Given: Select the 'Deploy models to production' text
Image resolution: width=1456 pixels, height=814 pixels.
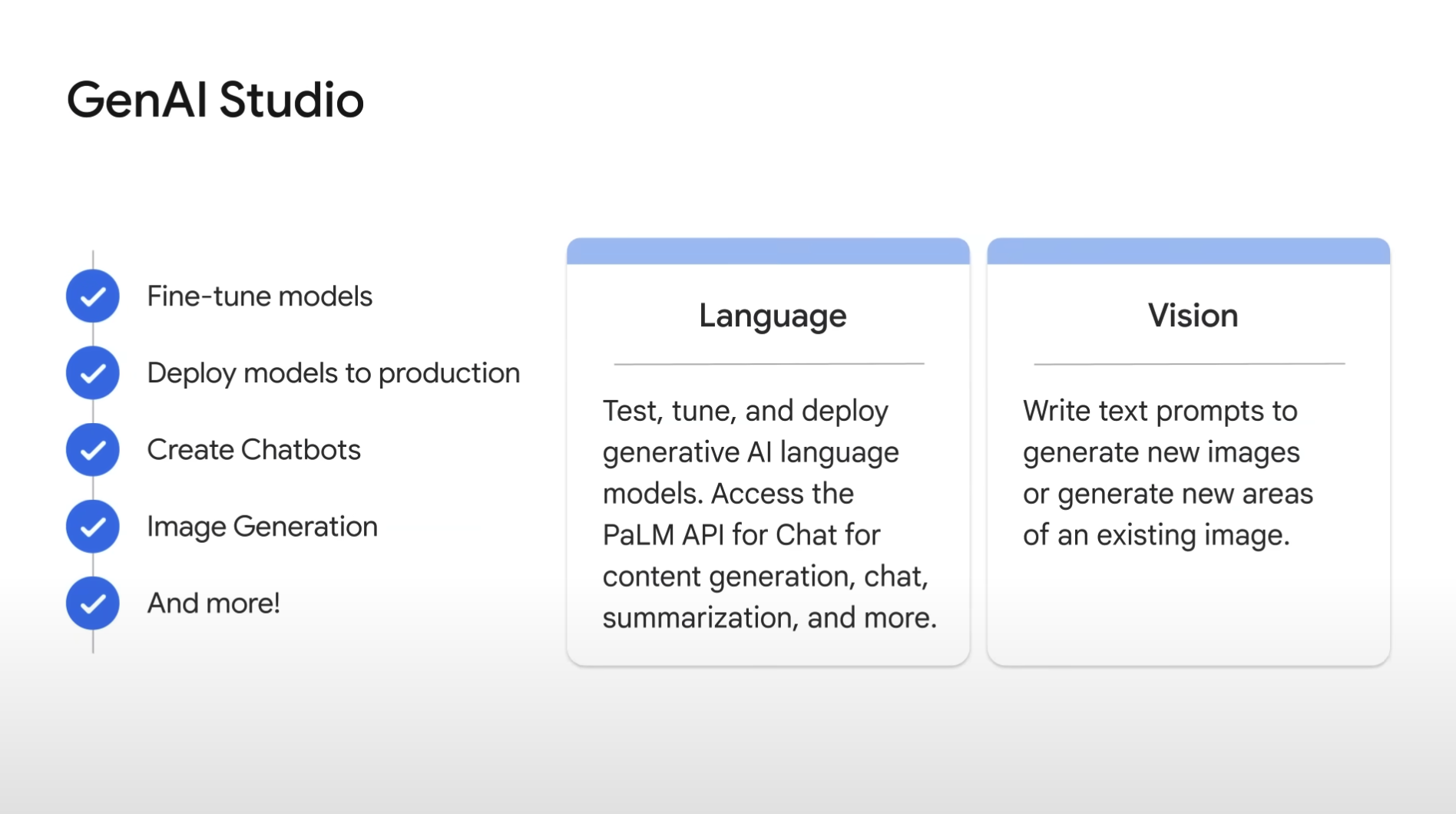Looking at the screenshot, I should click(x=333, y=374).
